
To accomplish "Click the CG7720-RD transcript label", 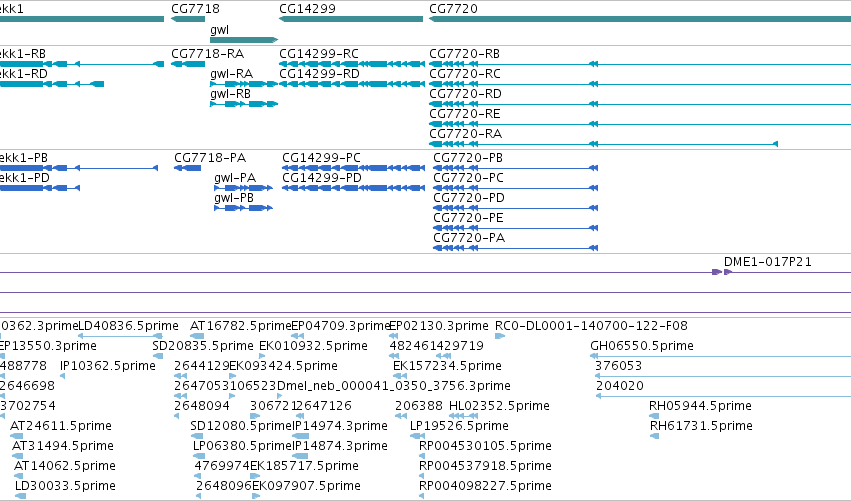I will [x=465, y=94].
